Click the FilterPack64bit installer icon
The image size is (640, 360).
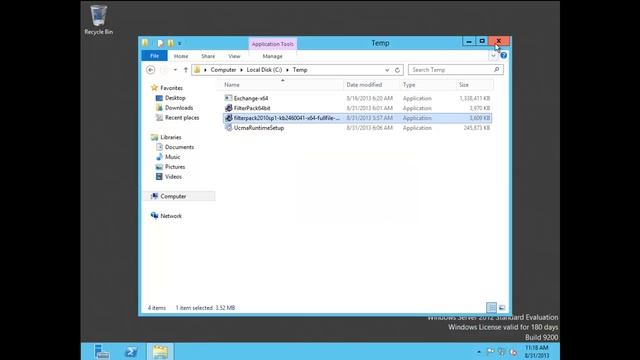point(229,108)
